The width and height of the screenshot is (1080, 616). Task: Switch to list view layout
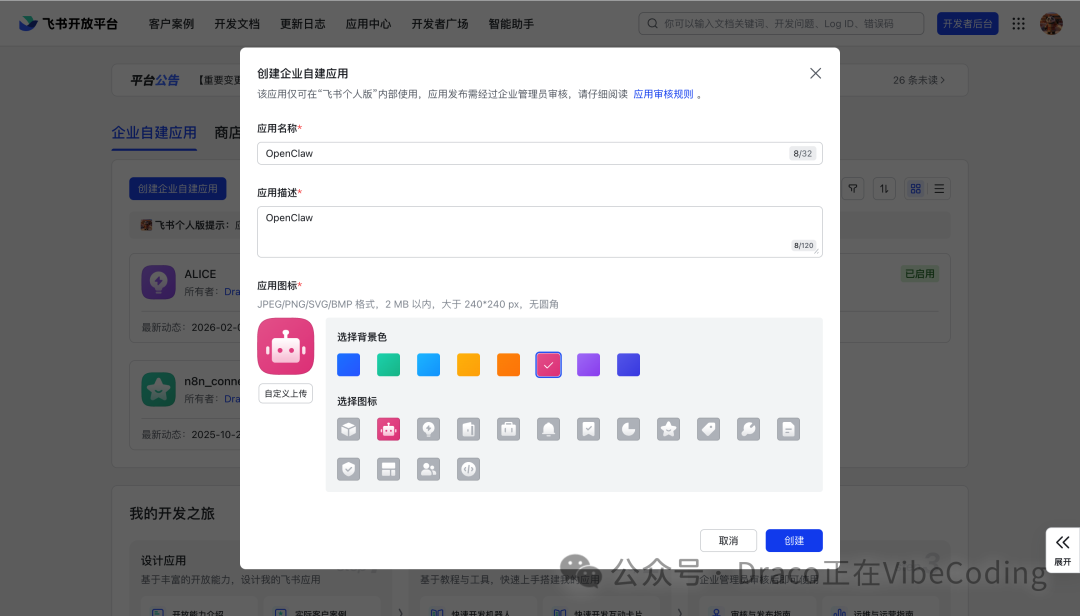[937, 188]
